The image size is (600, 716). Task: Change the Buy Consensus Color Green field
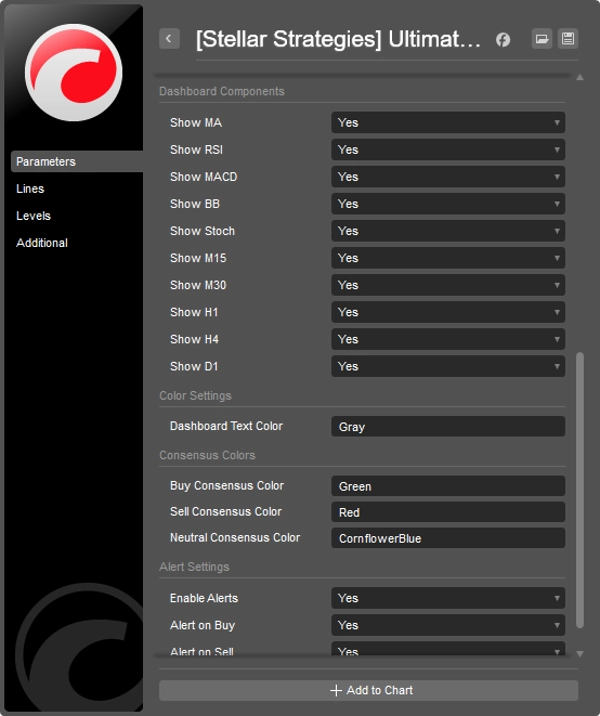447,487
